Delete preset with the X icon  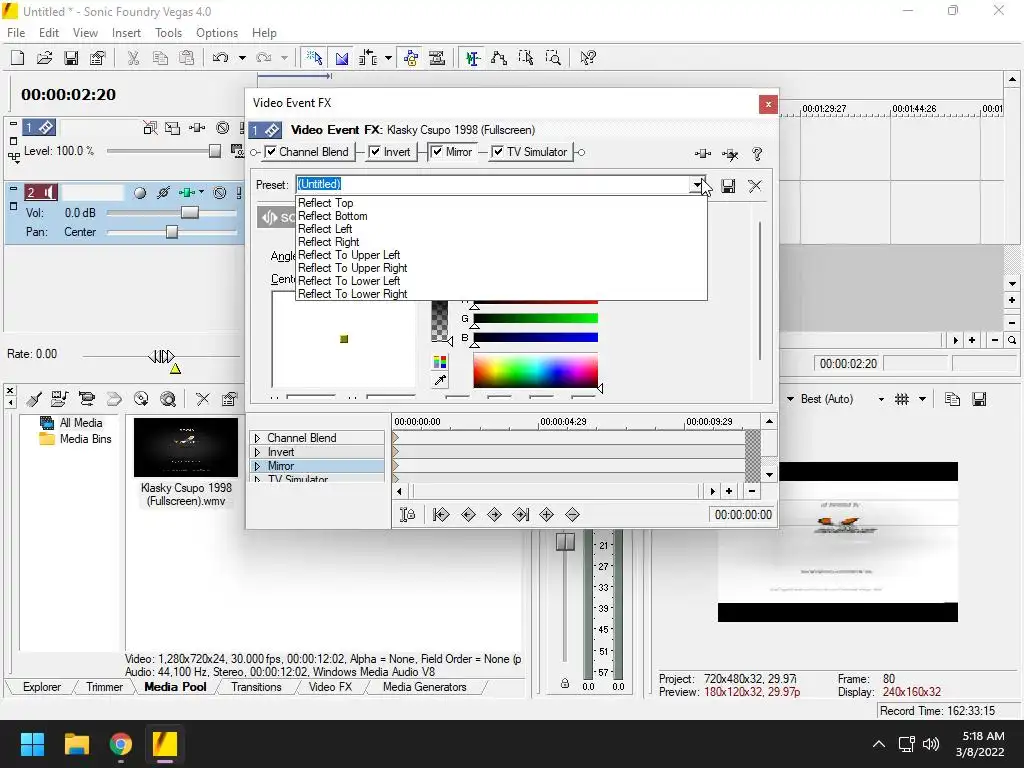(x=755, y=186)
